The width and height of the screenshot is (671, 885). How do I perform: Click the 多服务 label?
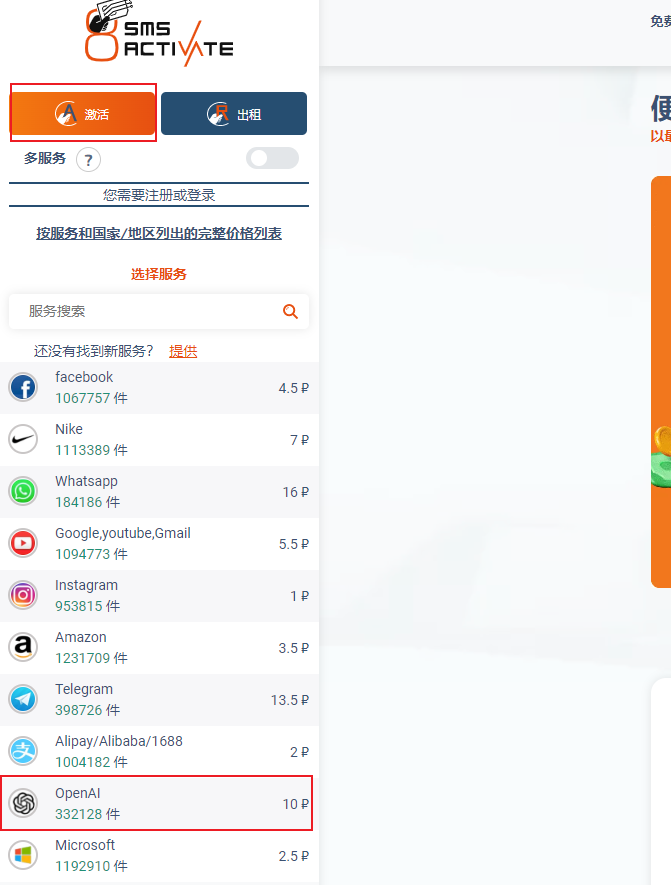(45, 159)
